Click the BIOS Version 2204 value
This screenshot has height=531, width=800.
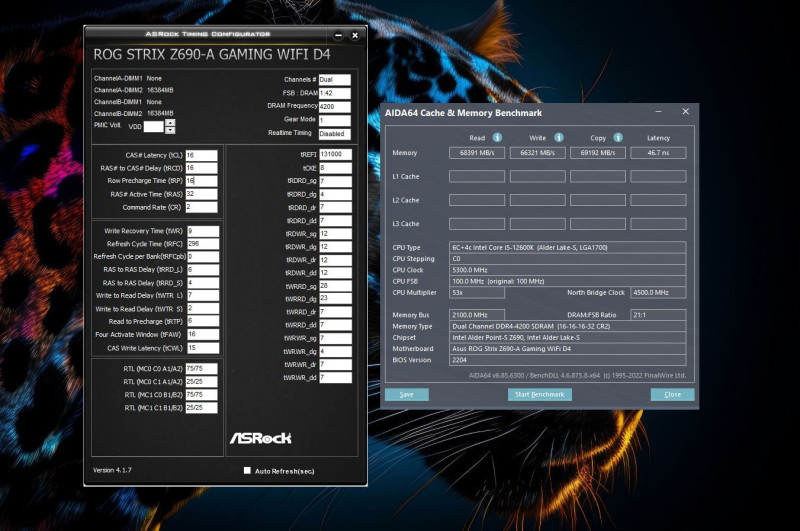click(x=568, y=360)
